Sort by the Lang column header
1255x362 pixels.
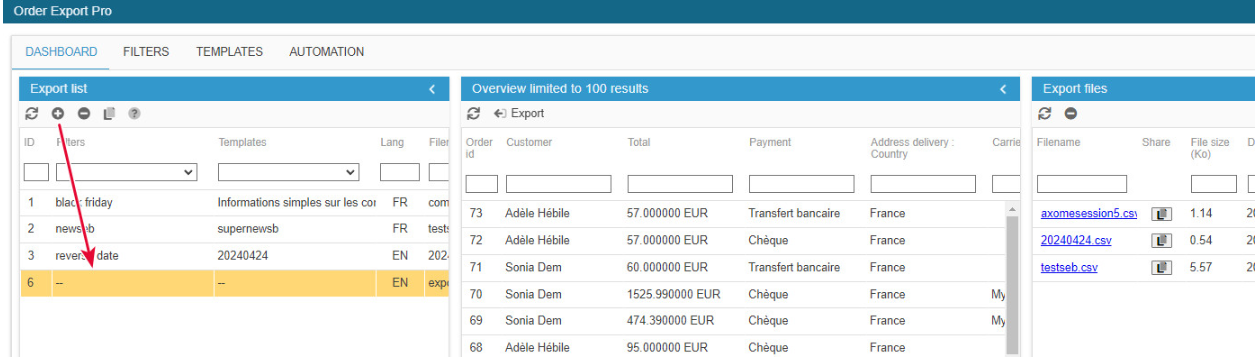point(392,143)
